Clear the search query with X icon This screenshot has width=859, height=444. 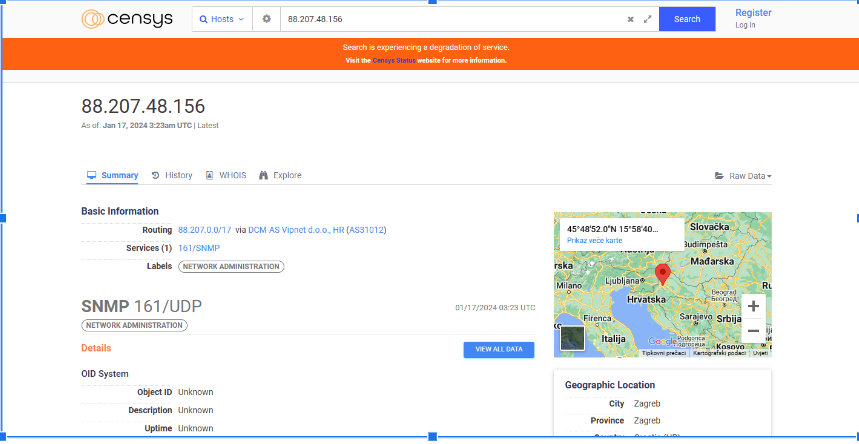(630, 19)
